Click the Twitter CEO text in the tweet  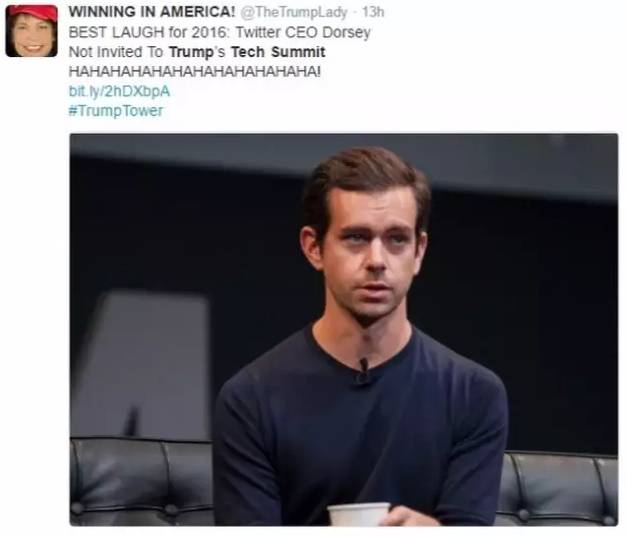point(277,32)
